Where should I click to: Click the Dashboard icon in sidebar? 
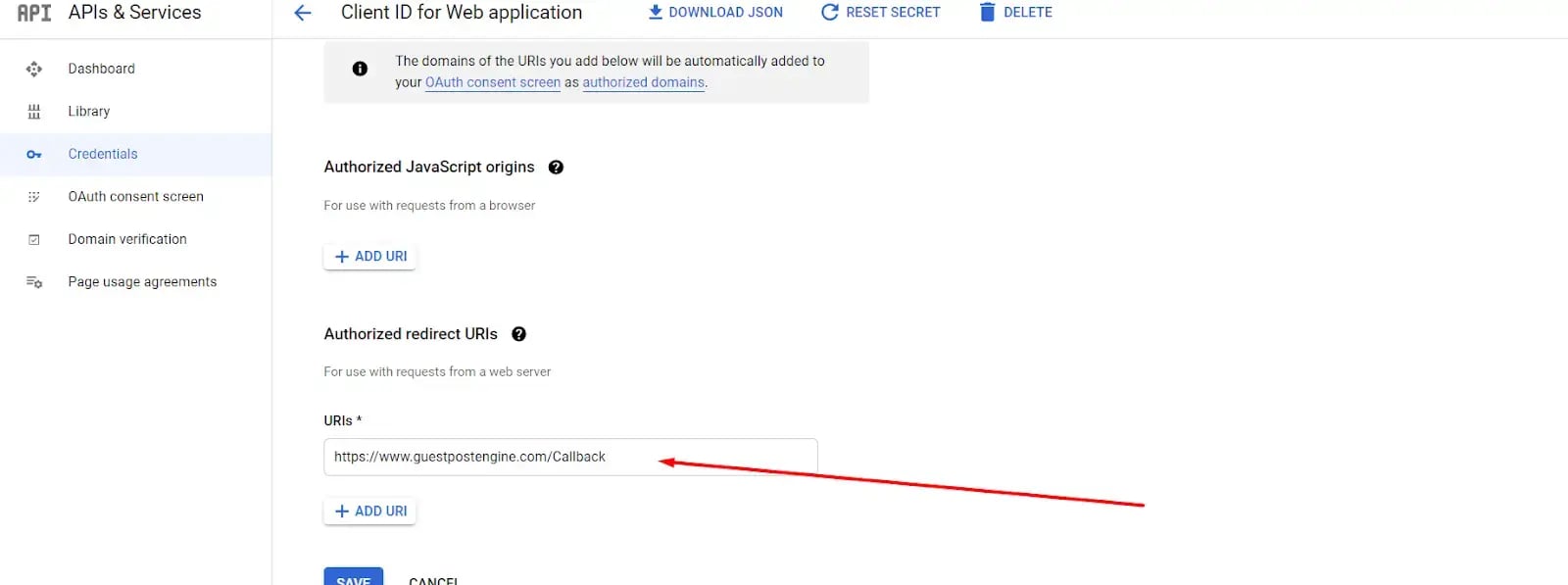coord(34,69)
